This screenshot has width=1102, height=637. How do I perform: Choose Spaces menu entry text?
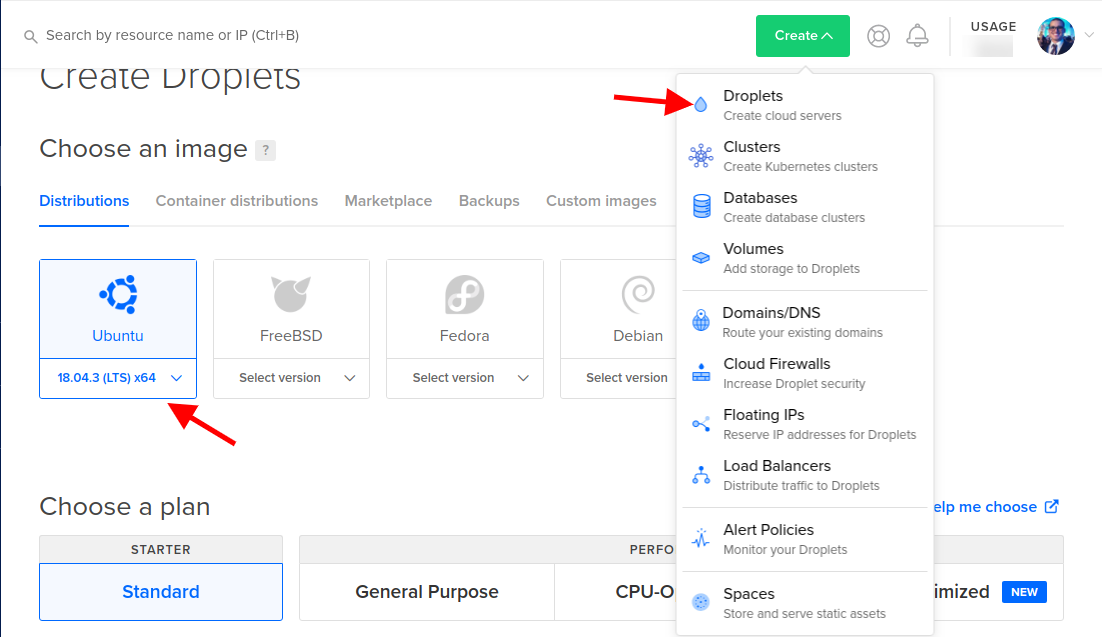(749, 594)
